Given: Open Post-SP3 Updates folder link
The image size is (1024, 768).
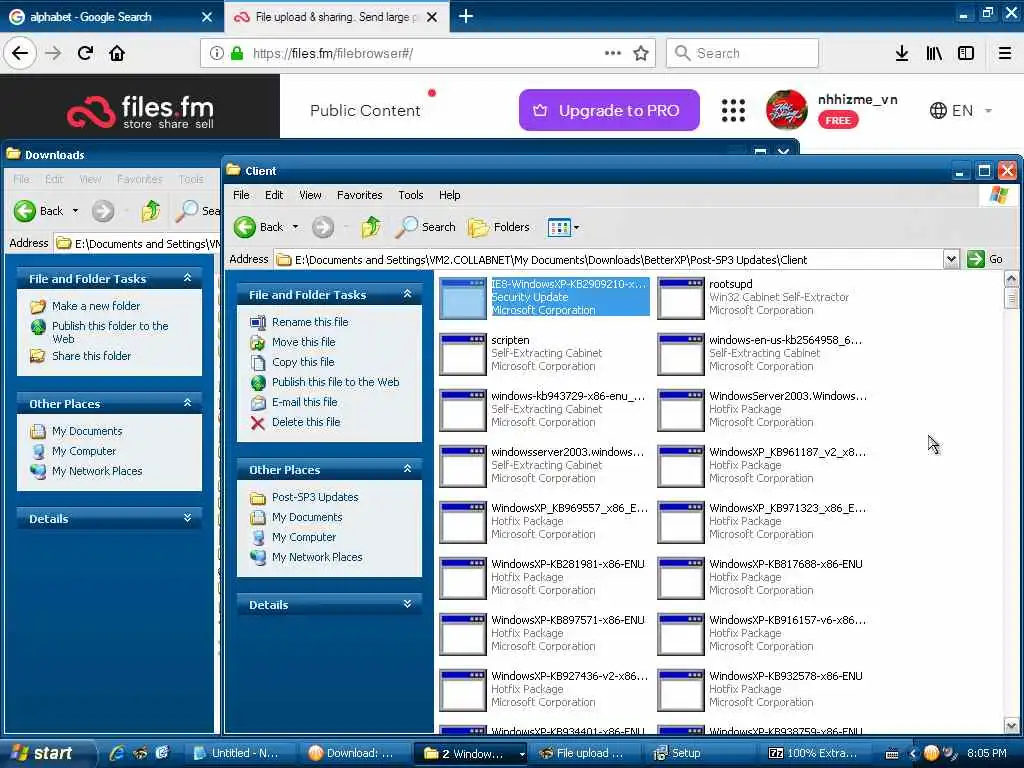Looking at the screenshot, I should coord(315,497).
